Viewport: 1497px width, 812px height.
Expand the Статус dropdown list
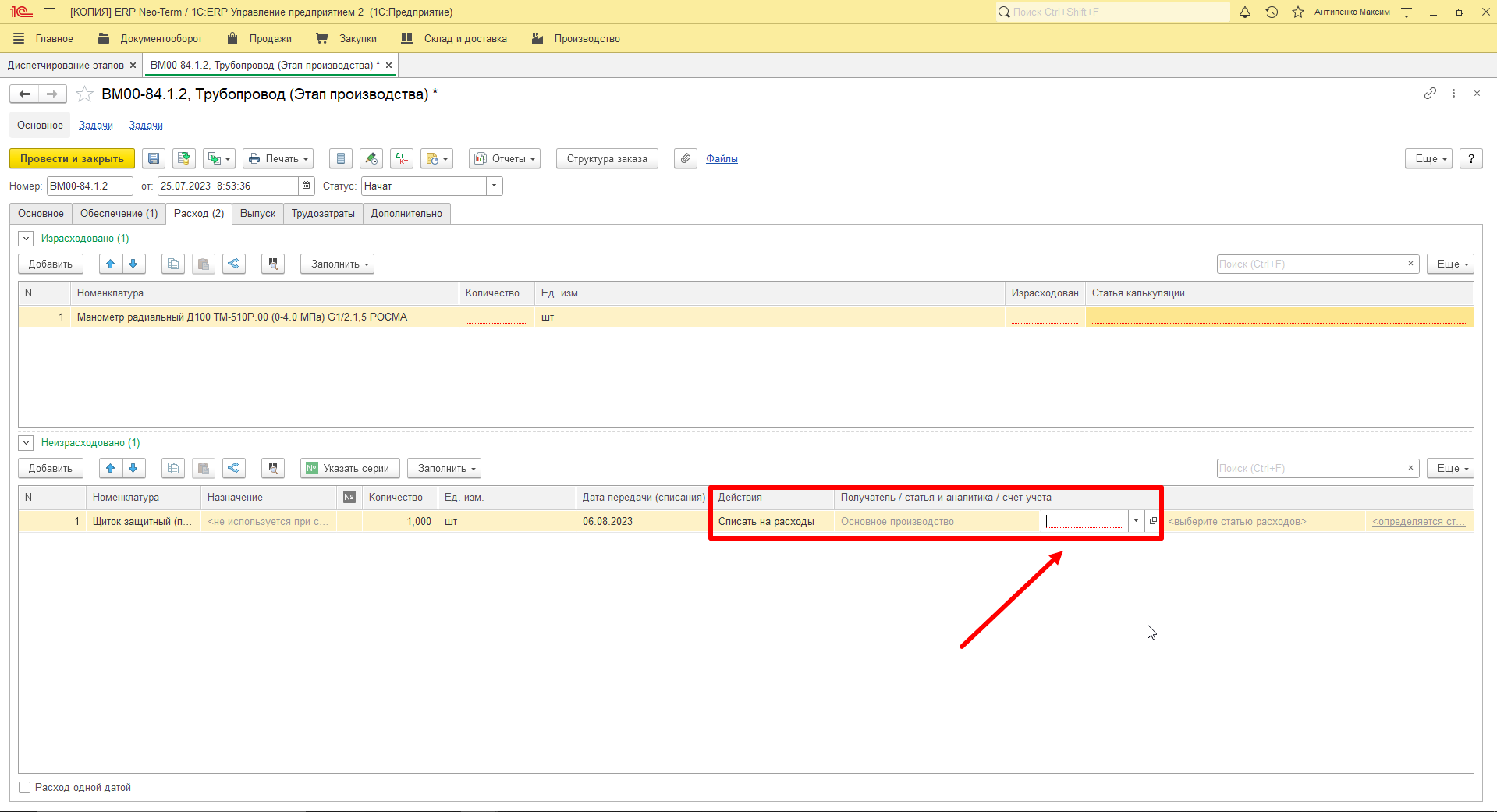[x=494, y=186]
